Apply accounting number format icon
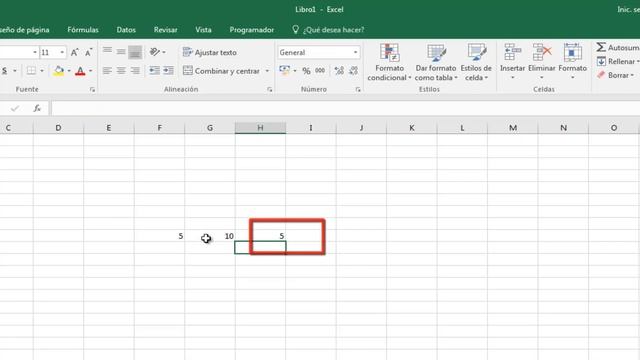Image resolution: width=640 pixels, height=360 pixels. (284, 70)
